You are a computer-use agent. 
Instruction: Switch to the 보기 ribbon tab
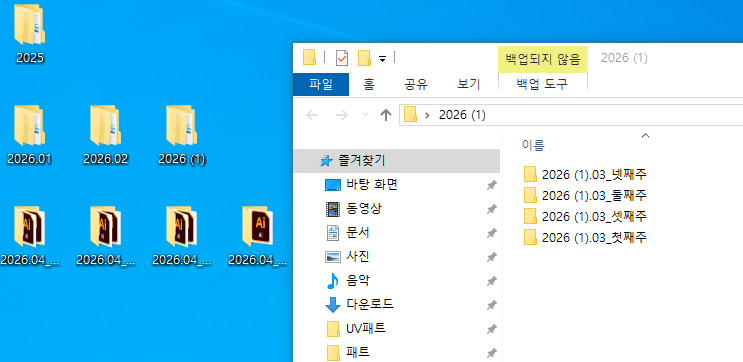(469, 84)
